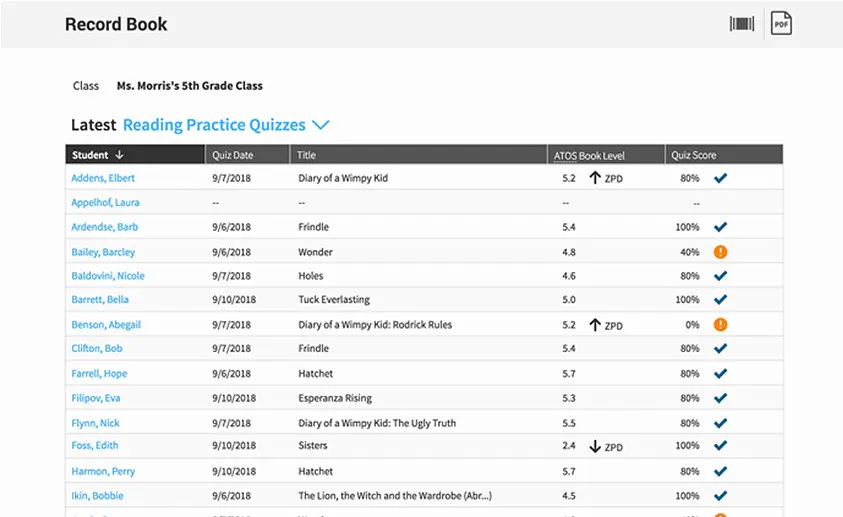The width and height of the screenshot is (843, 517).
Task: Open student Baldovini, Nicole
Action: 108,276
